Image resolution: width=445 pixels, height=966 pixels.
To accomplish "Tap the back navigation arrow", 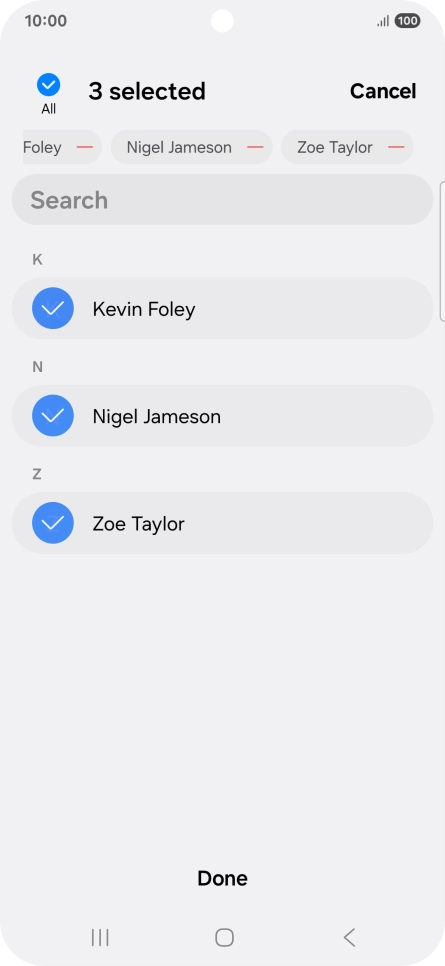I will pos(349,938).
